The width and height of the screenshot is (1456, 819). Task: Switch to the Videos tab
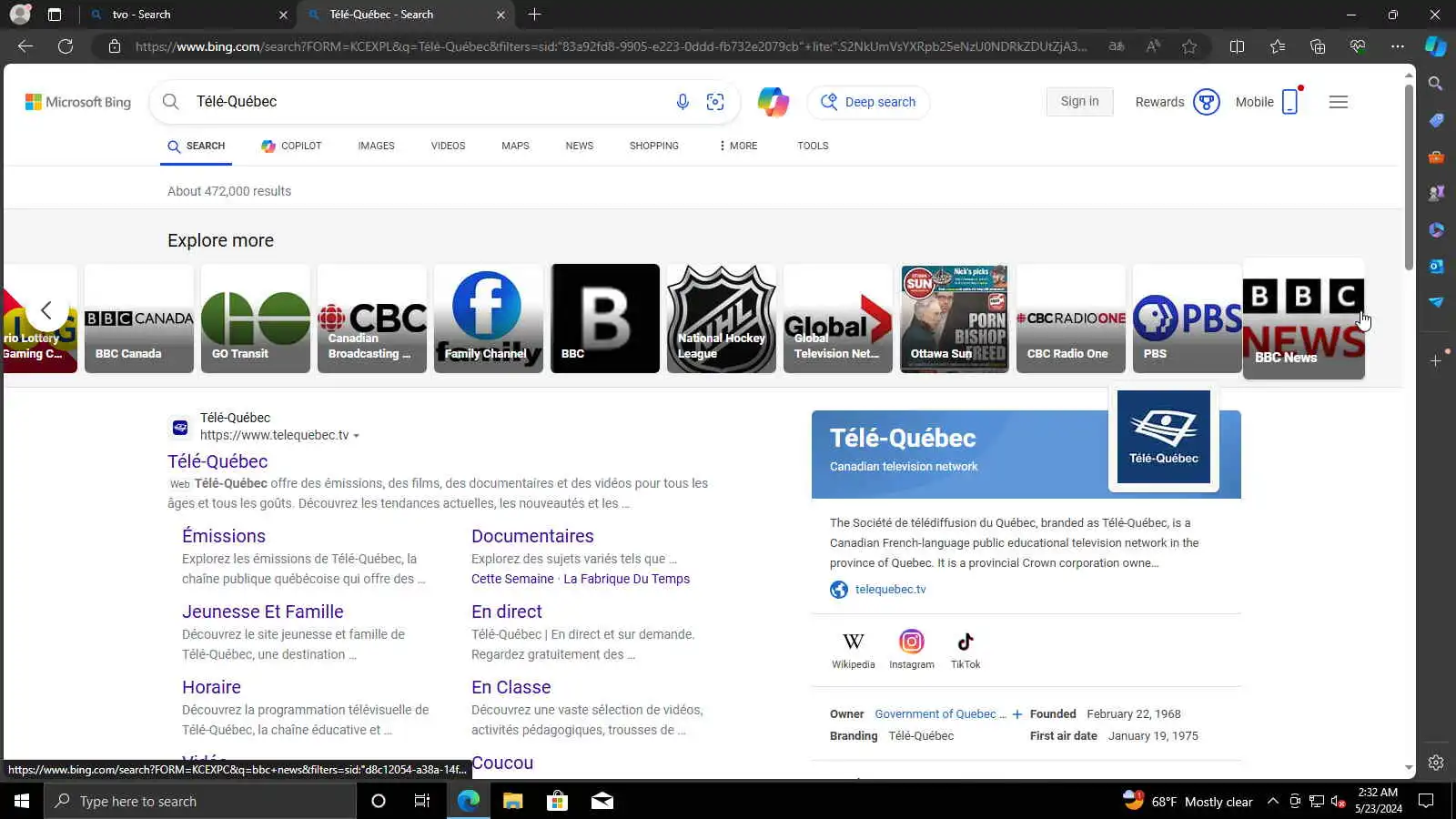tap(448, 146)
